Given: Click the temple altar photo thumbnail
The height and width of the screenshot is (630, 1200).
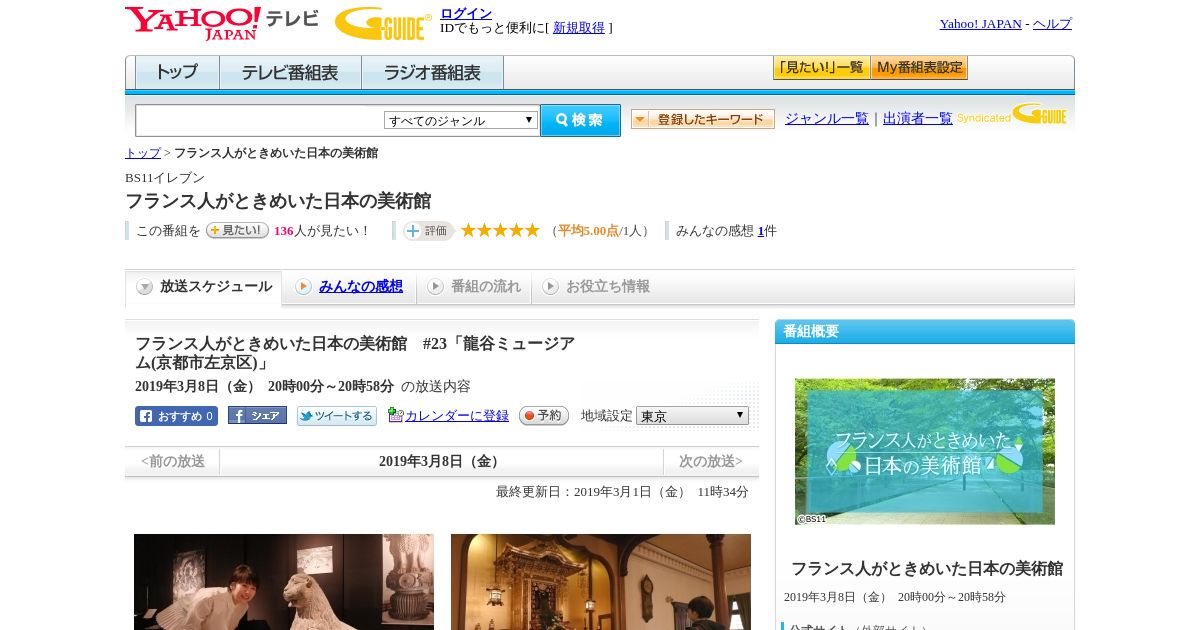Looking at the screenshot, I should point(601,582).
